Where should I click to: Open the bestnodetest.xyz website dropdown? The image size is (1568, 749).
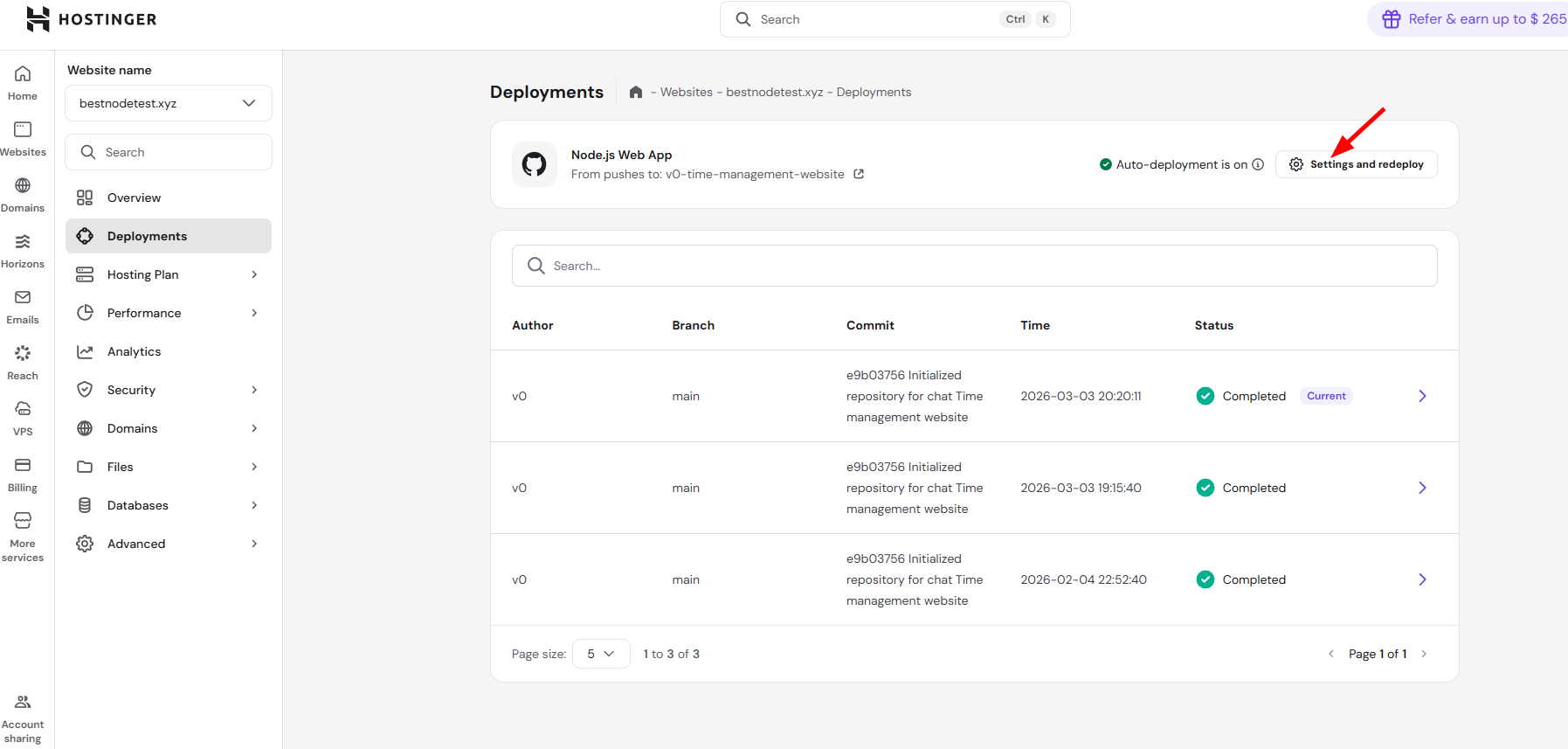168,103
